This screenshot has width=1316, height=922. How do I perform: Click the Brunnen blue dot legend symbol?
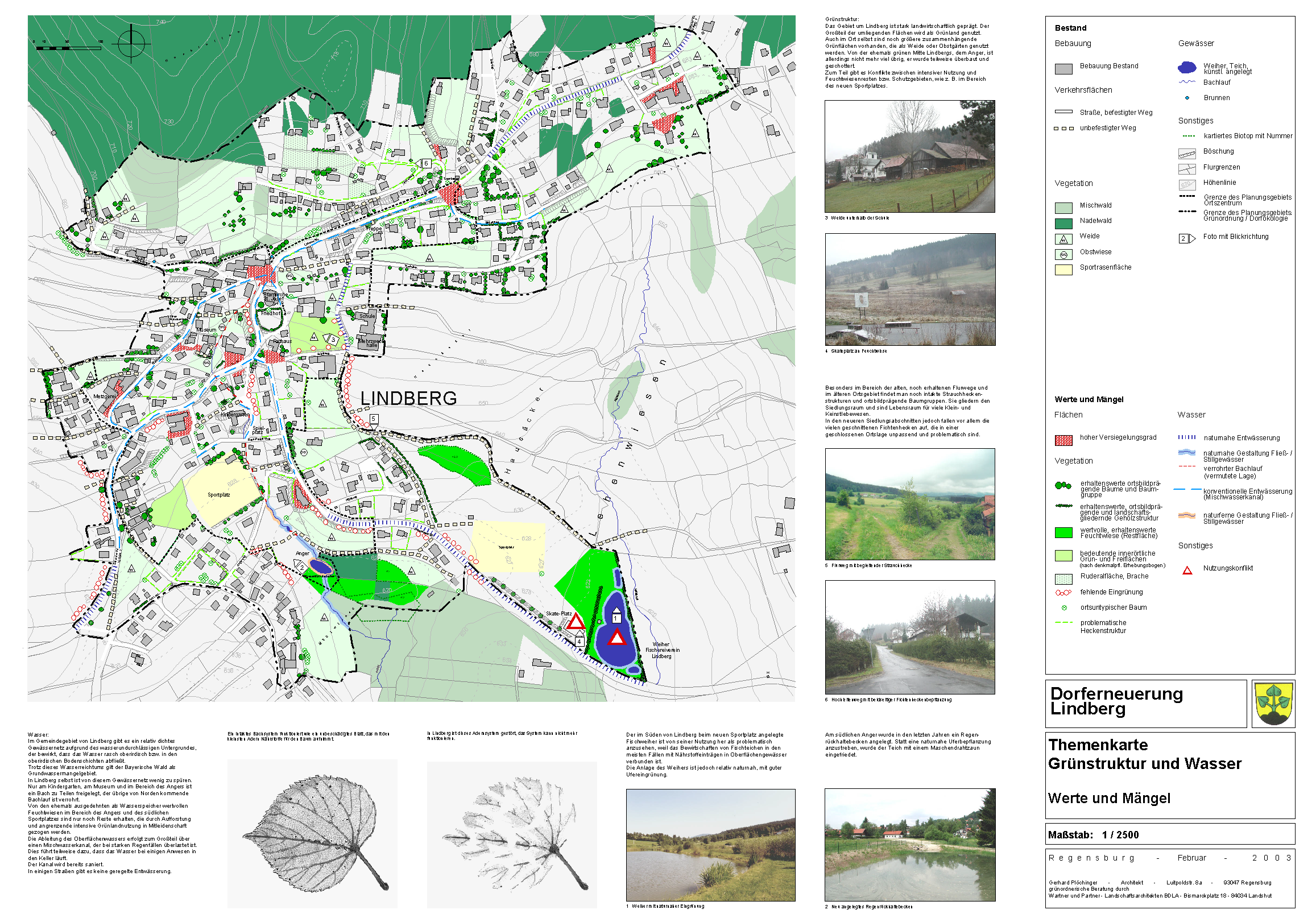click(x=1186, y=98)
